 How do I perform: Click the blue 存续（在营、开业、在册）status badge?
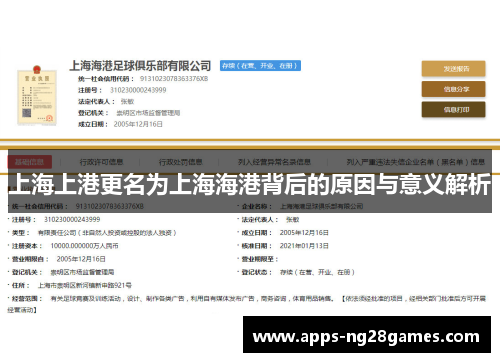click(260, 66)
